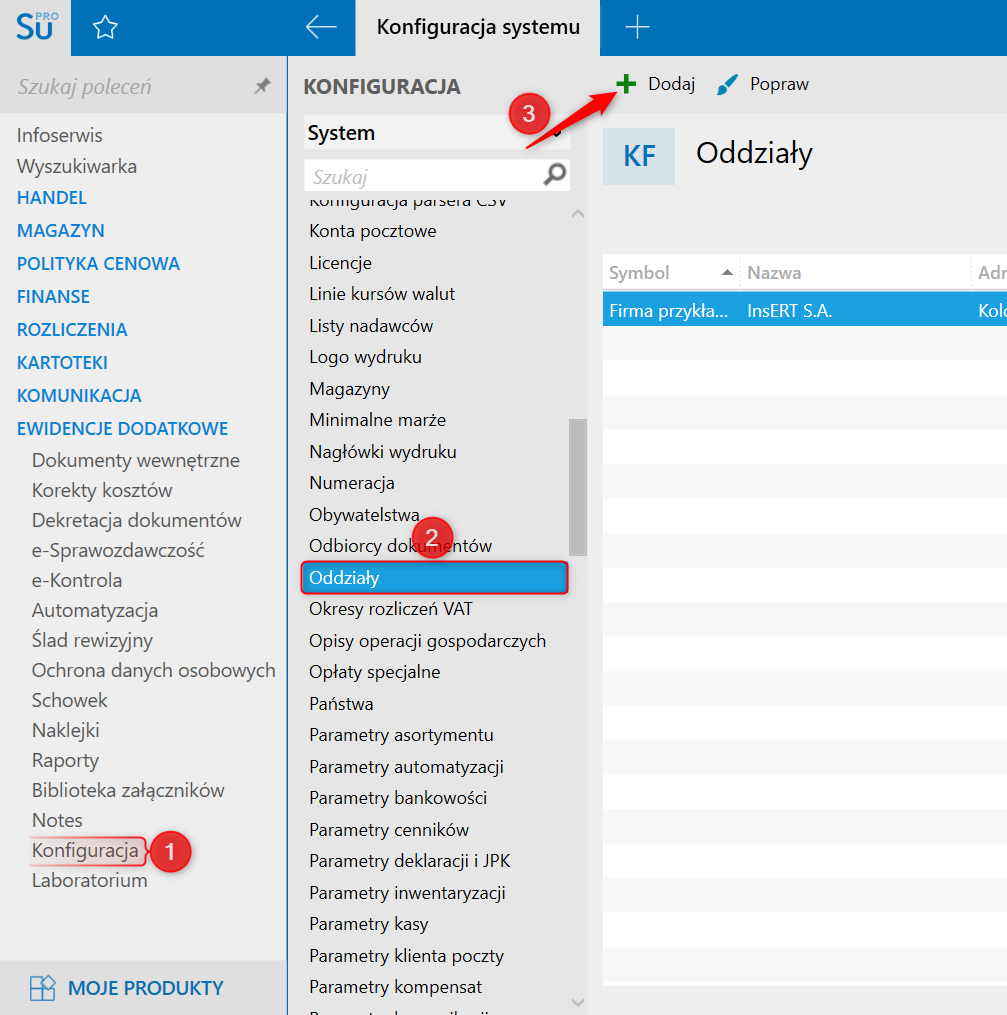Click the green plus Dodaj icon
The height and width of the screenshot is (1015, 1007).
(626, 84)
